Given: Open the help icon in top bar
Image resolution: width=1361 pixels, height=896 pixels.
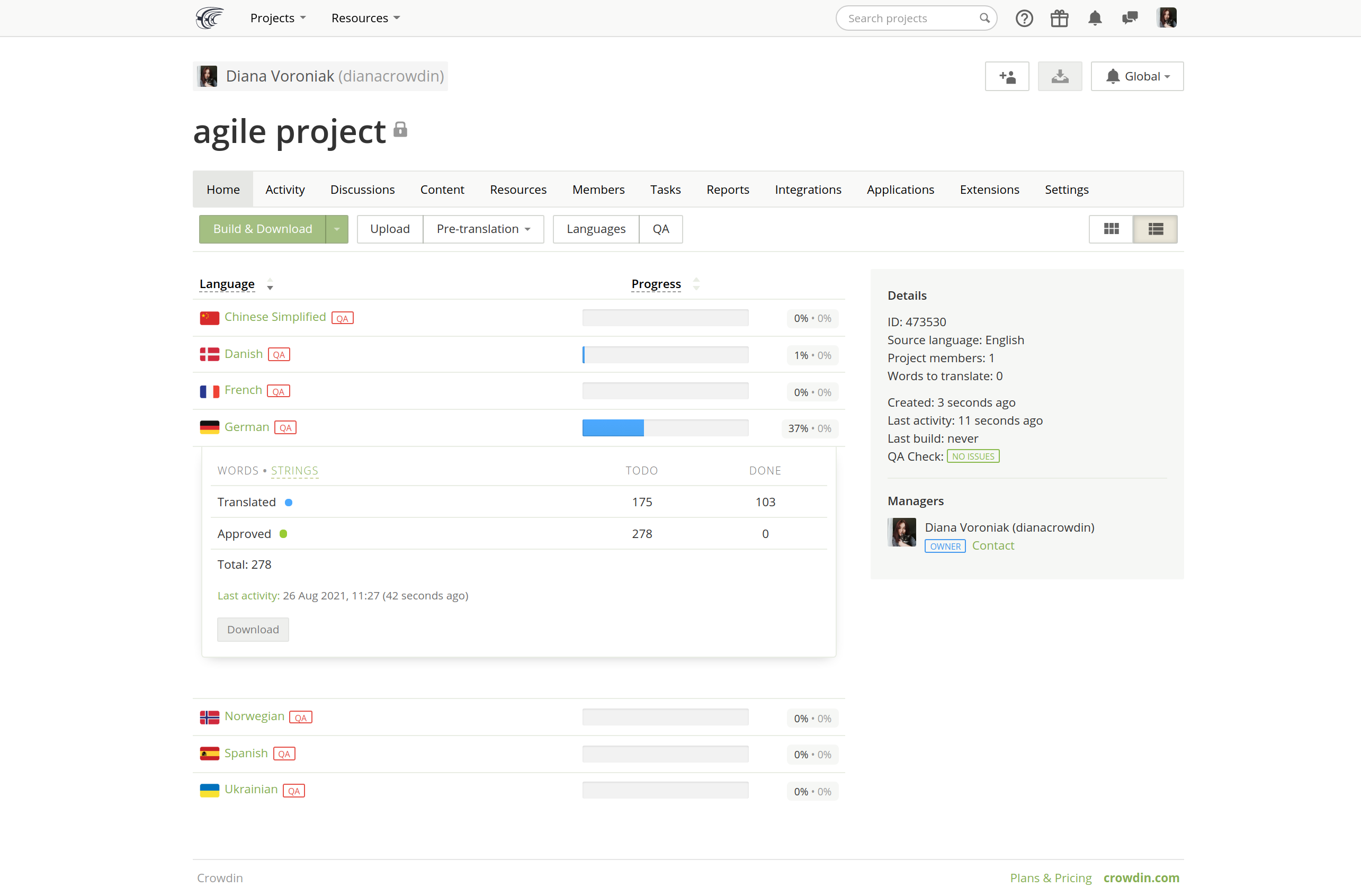Looking at the screenshot, I should pyautogui.click(x=1024, y=17).
